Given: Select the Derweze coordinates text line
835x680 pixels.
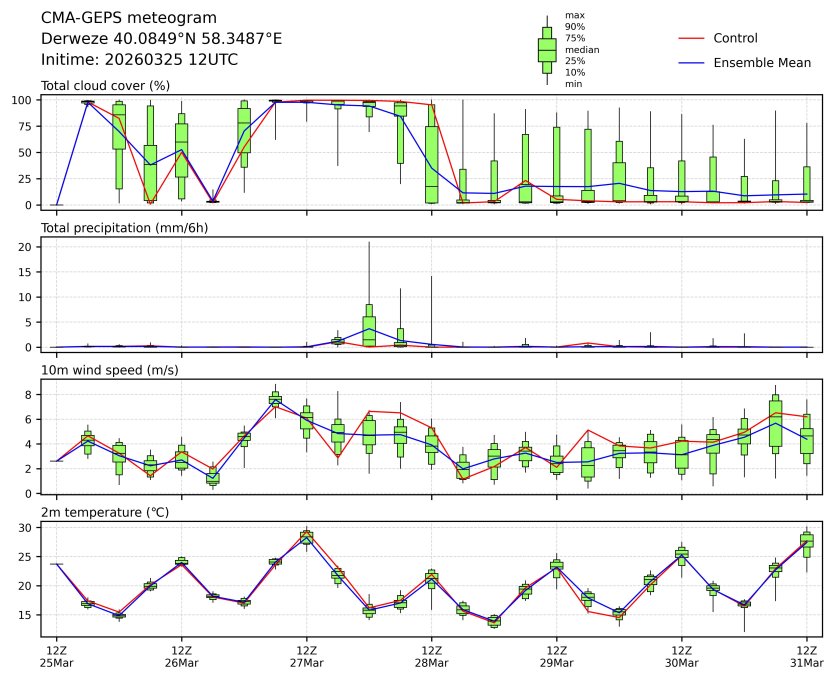Looking at the screenshot, I should 161,39.
